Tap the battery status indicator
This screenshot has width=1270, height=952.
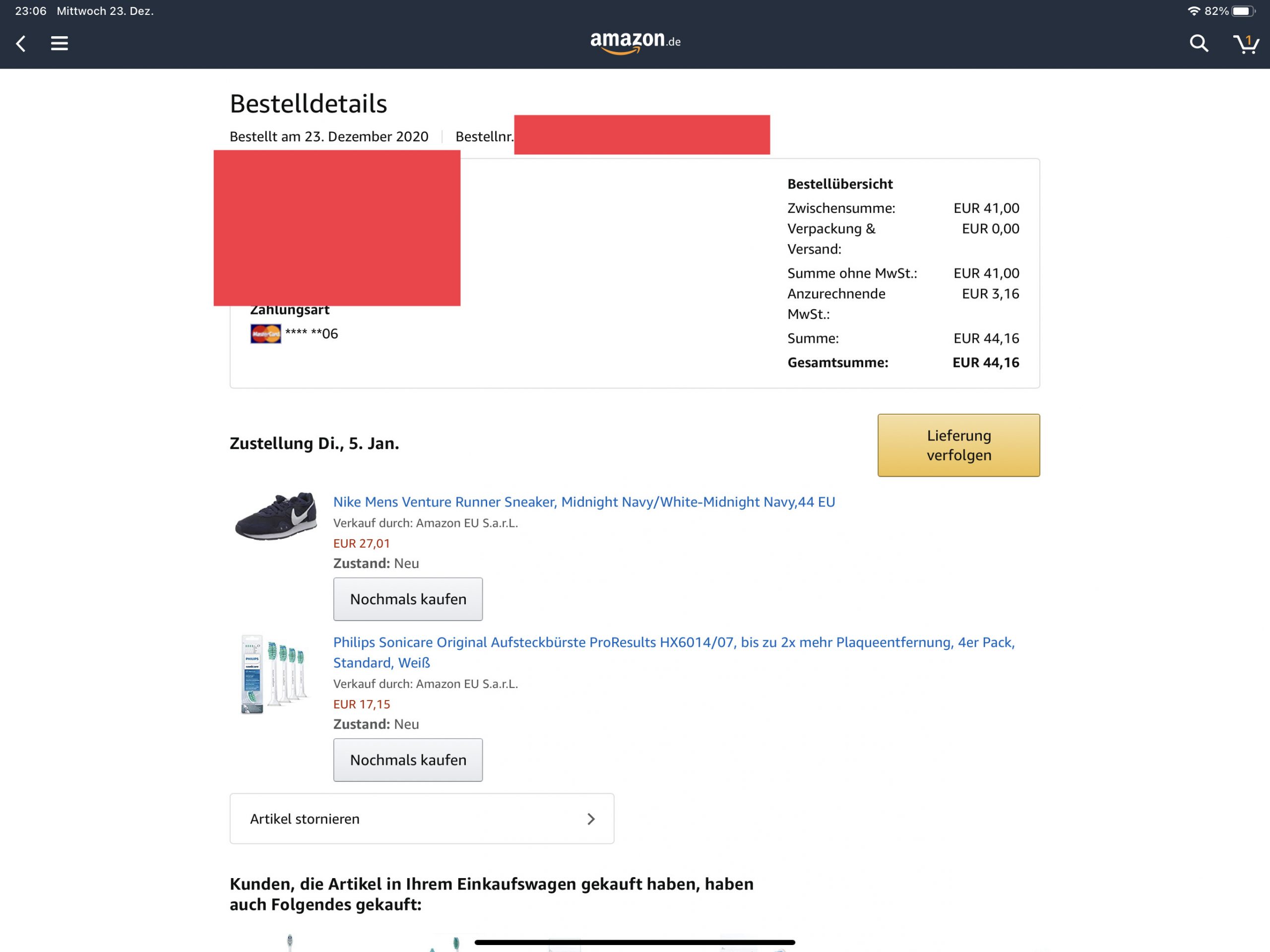[1242, 11]
